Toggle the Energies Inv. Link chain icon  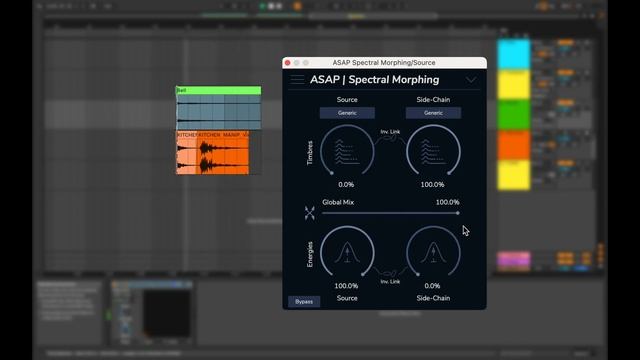click(390, 273)
